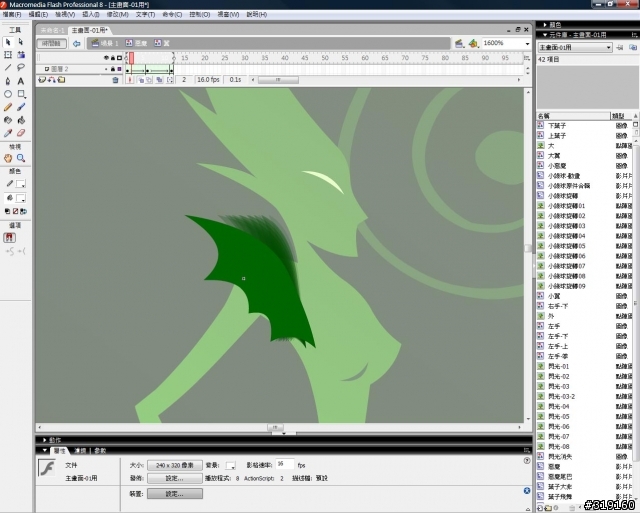Open the background color swatch dropdown
Screen dimensions: 640x513
click(x=231, y=465)
